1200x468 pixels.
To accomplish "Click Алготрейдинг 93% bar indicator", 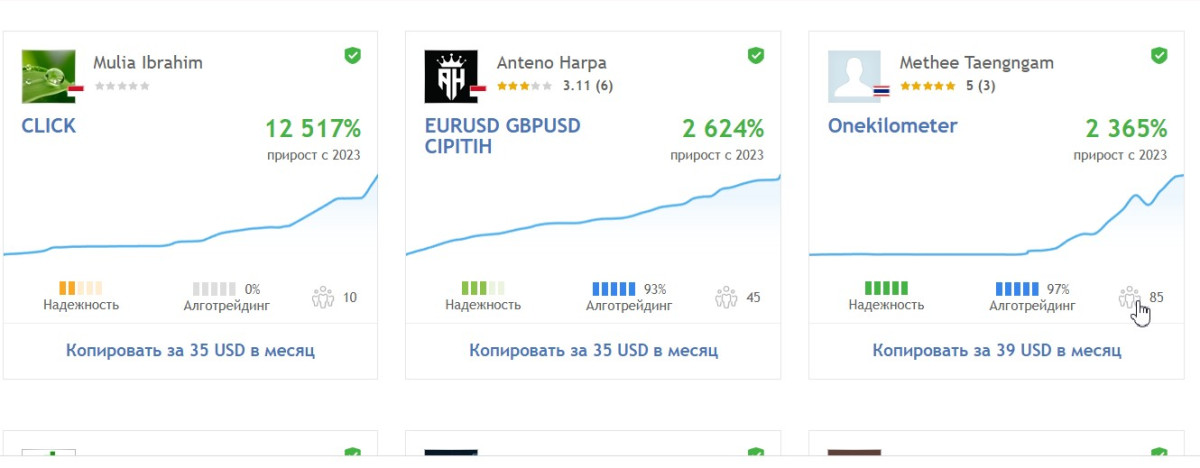I will coord(613,288).
